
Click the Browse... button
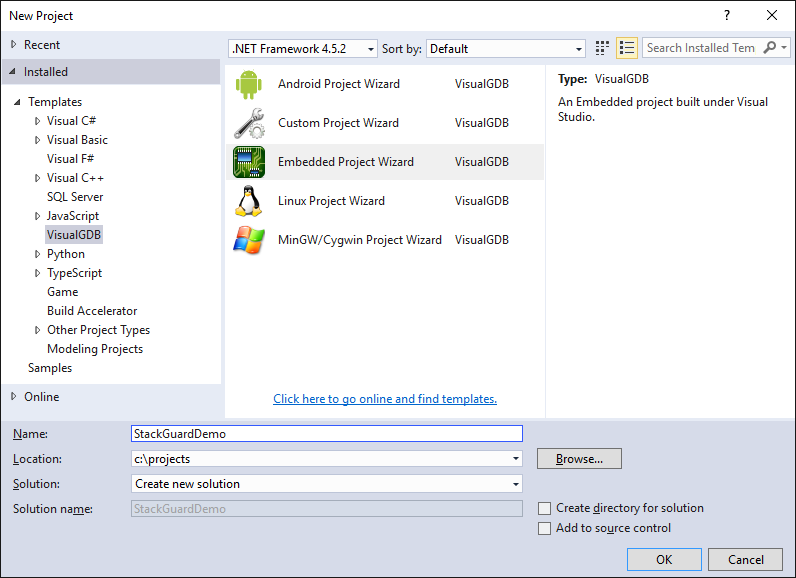(579, 459)
